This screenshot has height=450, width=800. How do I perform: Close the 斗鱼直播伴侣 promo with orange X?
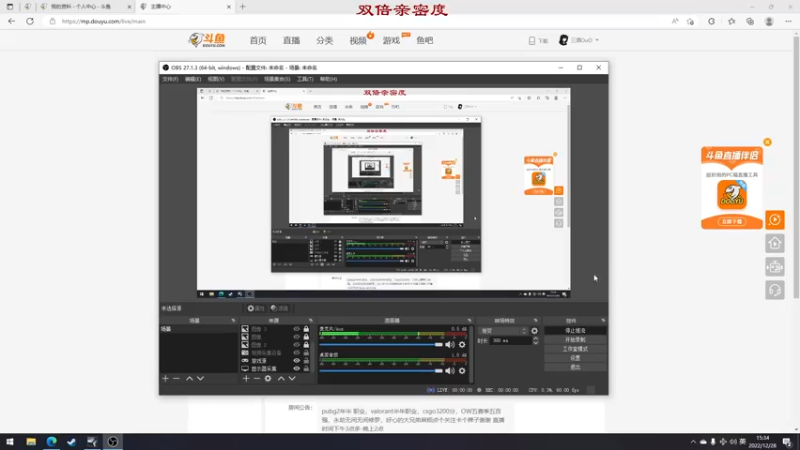[x=767, y=142]
